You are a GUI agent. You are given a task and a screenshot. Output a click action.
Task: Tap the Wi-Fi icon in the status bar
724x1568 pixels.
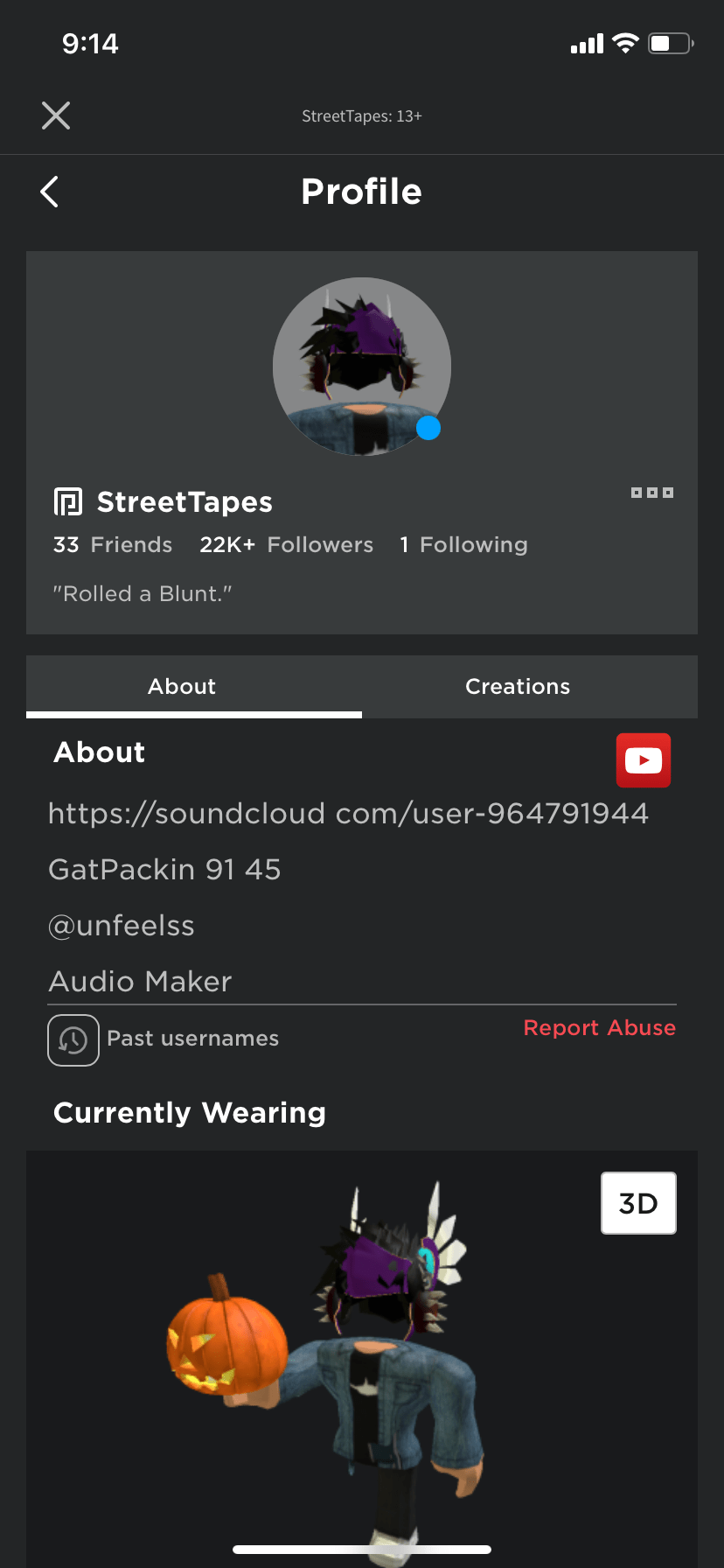[x=624, y=41]
